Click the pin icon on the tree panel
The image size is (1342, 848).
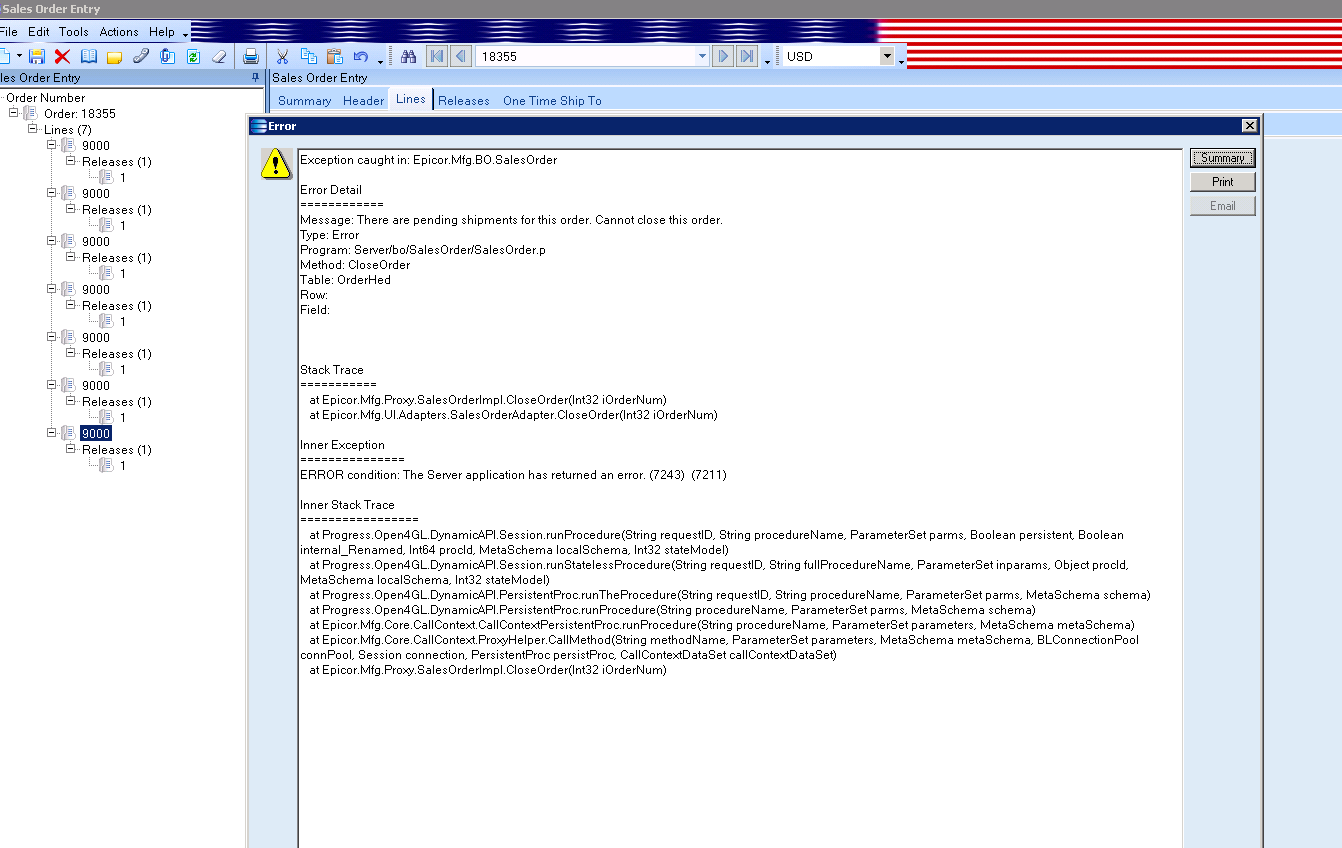click(255, 77)
